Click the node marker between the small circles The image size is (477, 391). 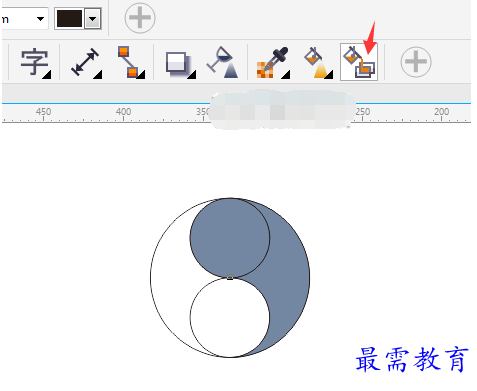tap(230, 277)
